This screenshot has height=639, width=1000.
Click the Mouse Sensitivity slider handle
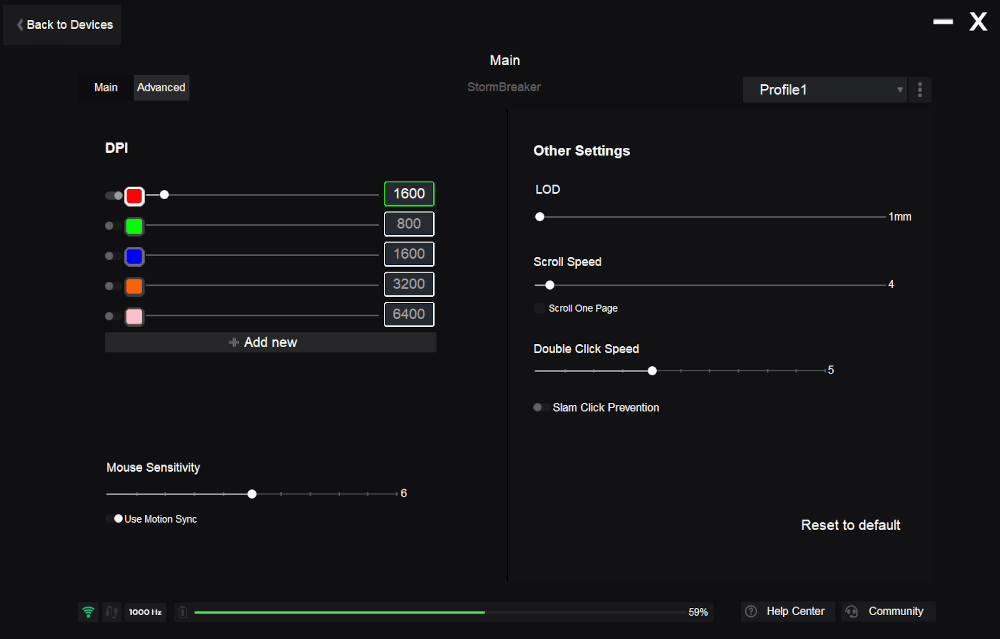(252, 494)
